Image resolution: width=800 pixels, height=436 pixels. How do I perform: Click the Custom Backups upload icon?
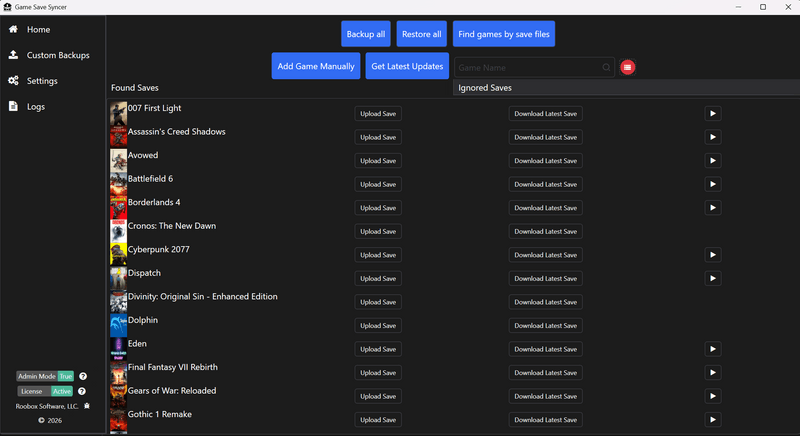tap(13, 55)
